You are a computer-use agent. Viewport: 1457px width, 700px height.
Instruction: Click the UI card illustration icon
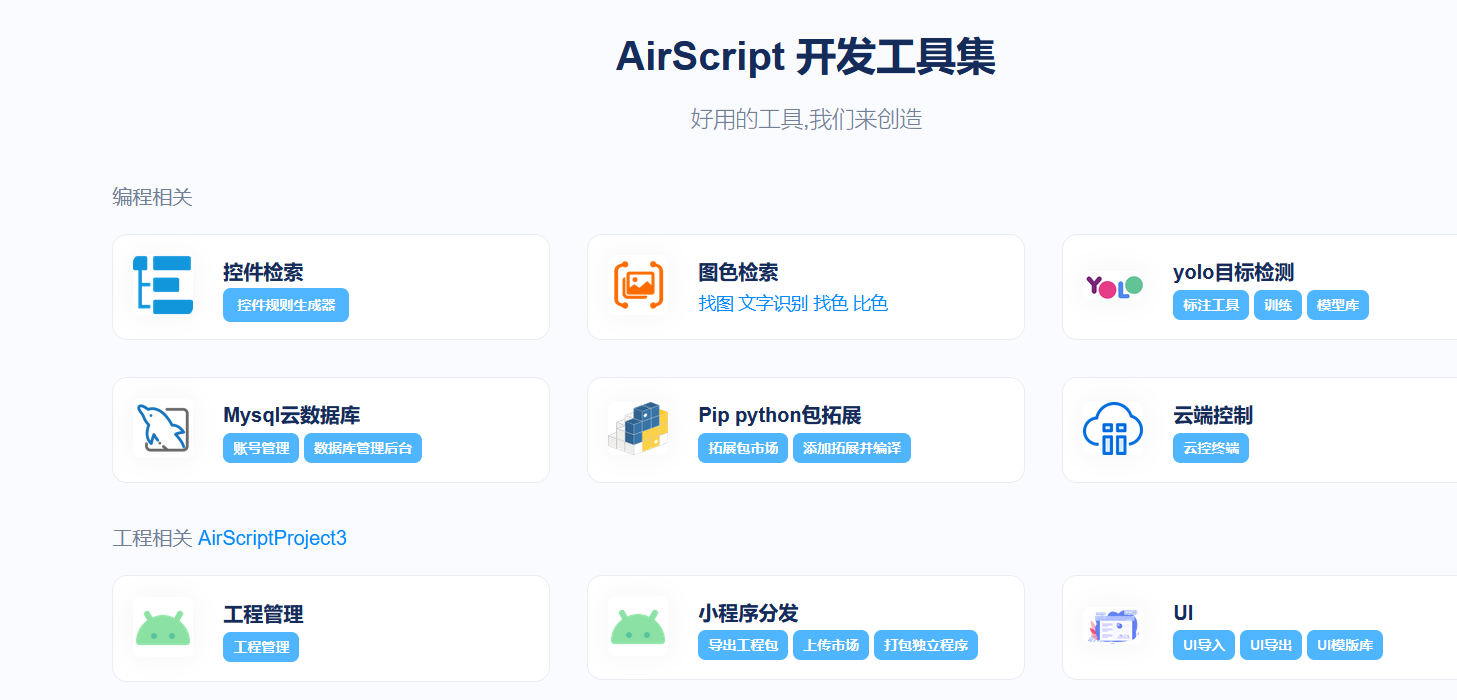1113,627
